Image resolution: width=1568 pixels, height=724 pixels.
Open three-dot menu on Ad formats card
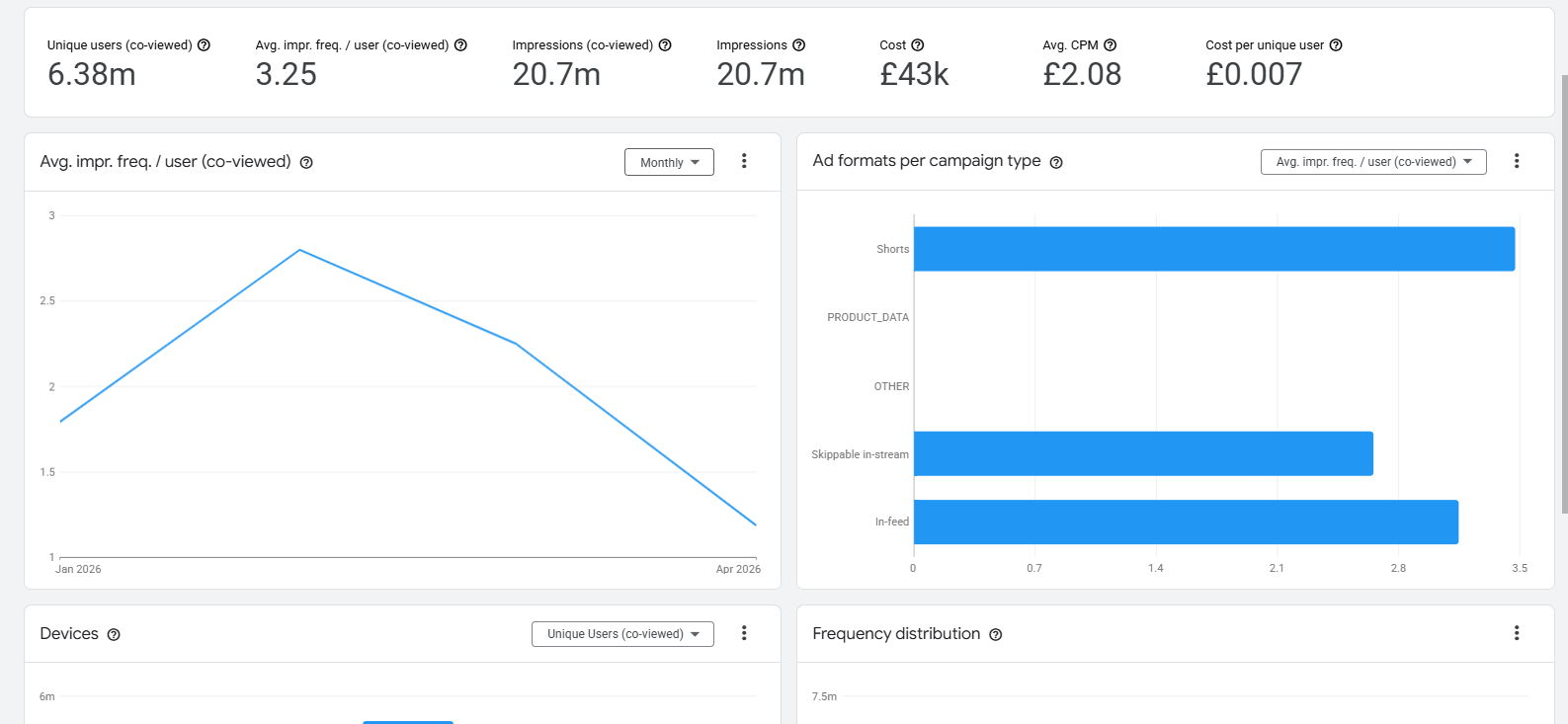[x=1517, y=161]
